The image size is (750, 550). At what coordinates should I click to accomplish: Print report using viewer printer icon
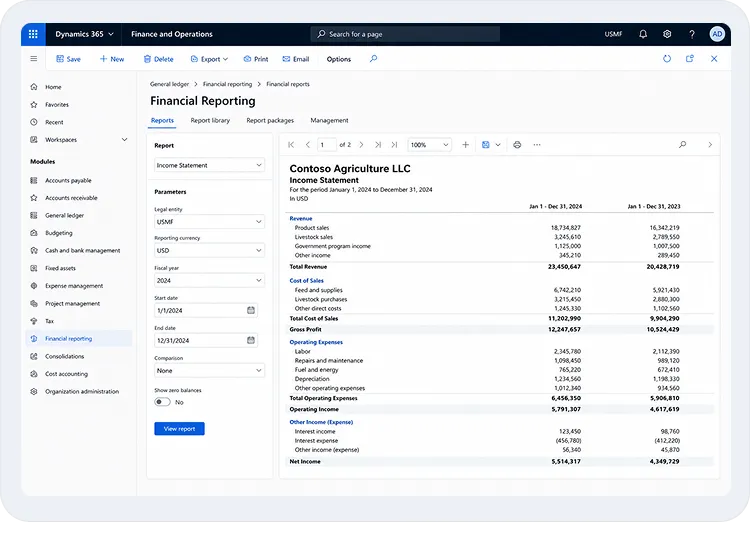(x=517, y=144)
